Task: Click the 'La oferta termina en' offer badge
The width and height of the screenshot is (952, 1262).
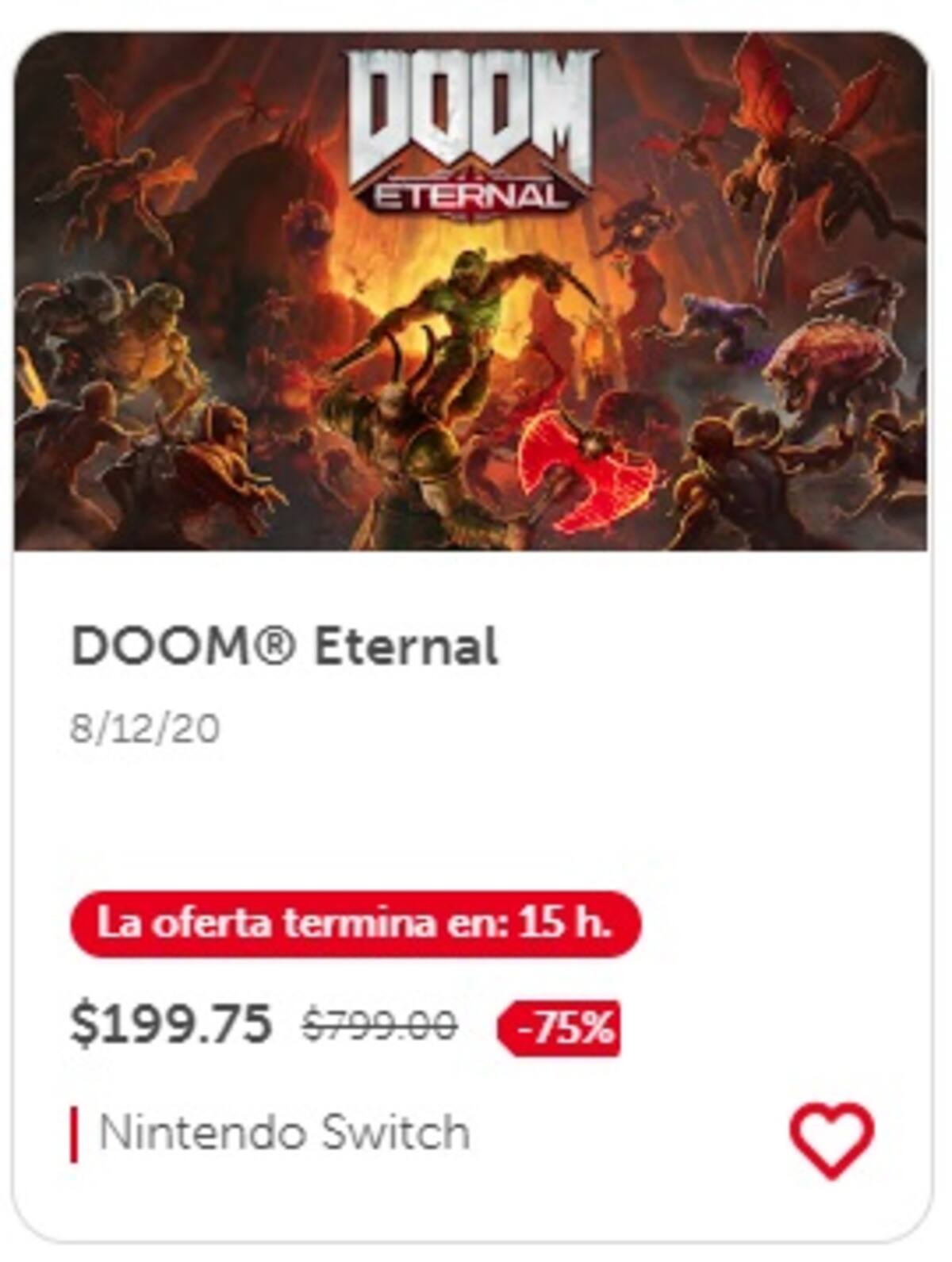Action: (355, 924)
